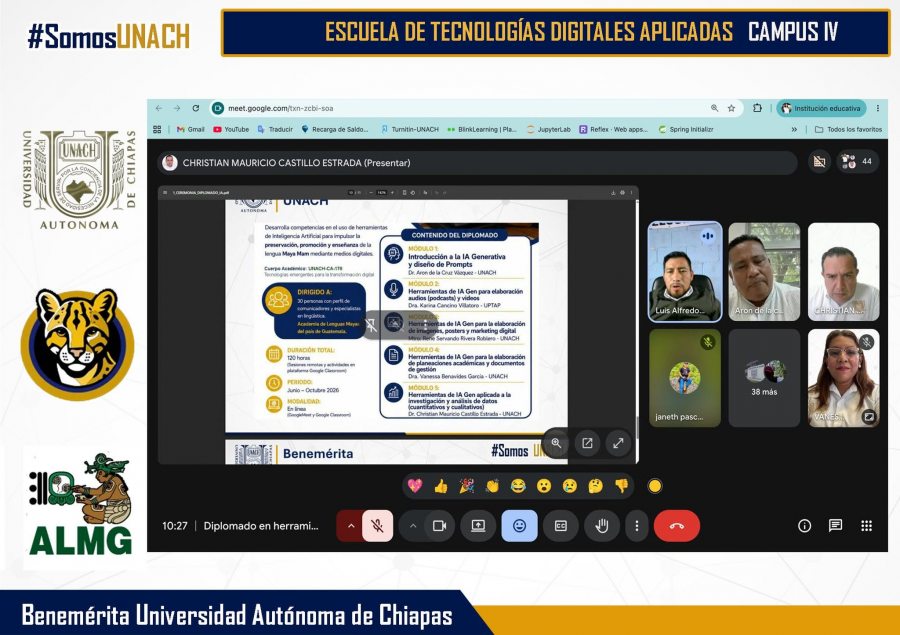Turn on captions with CC button
The height and width of the screenshot is (635, 900).
point(561,526)
